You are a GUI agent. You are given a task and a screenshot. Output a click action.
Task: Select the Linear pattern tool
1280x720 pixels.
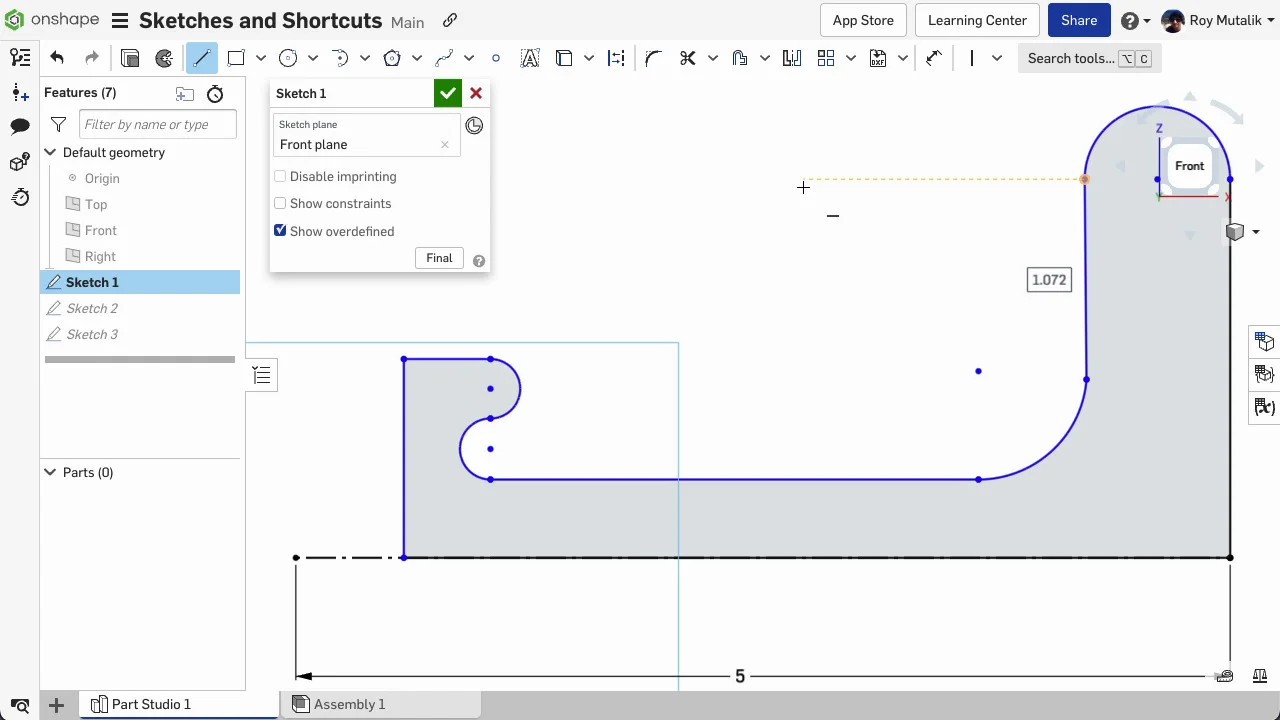pos(826,58)
